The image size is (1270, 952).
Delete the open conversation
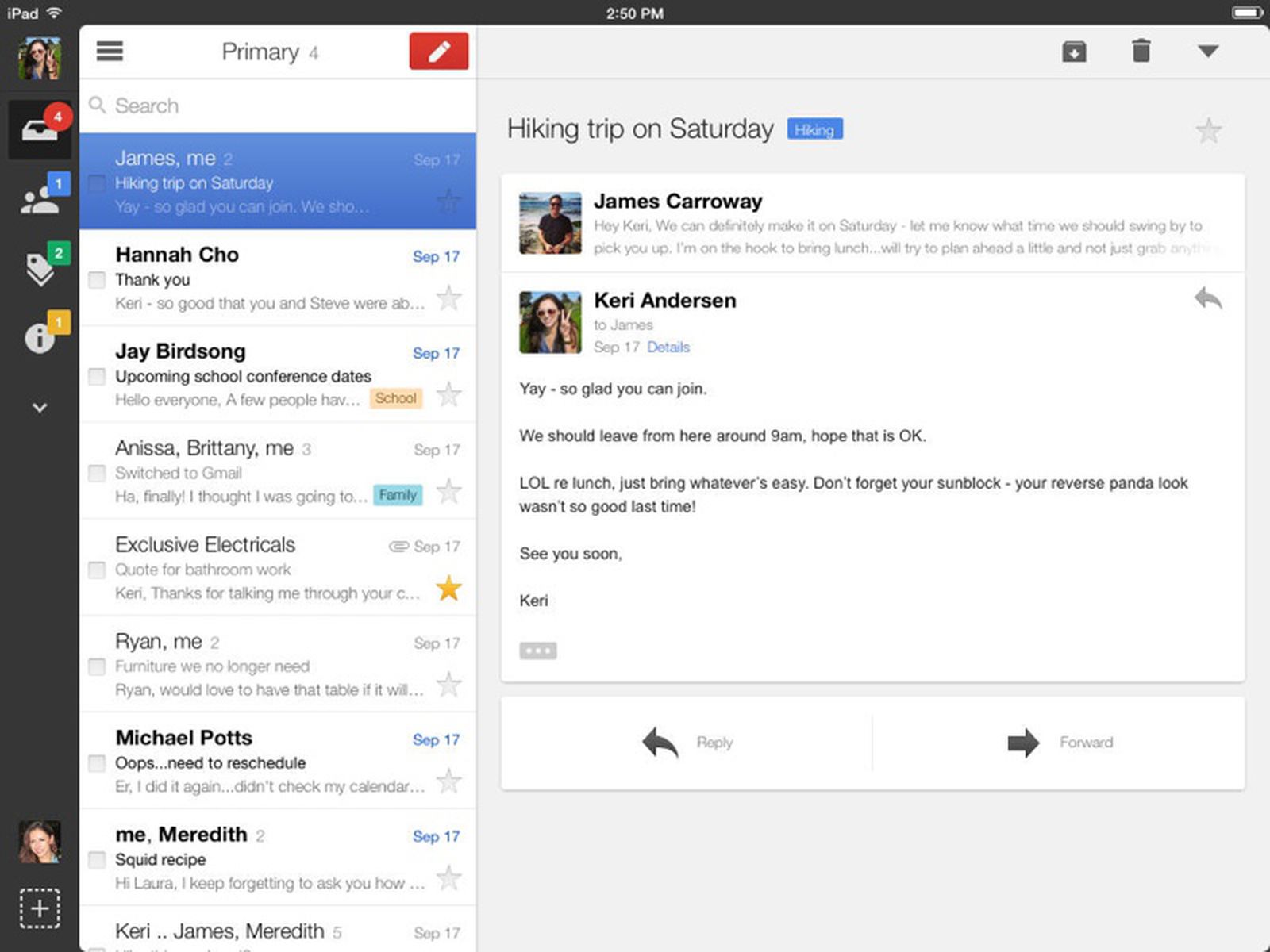click(1141, 51)
